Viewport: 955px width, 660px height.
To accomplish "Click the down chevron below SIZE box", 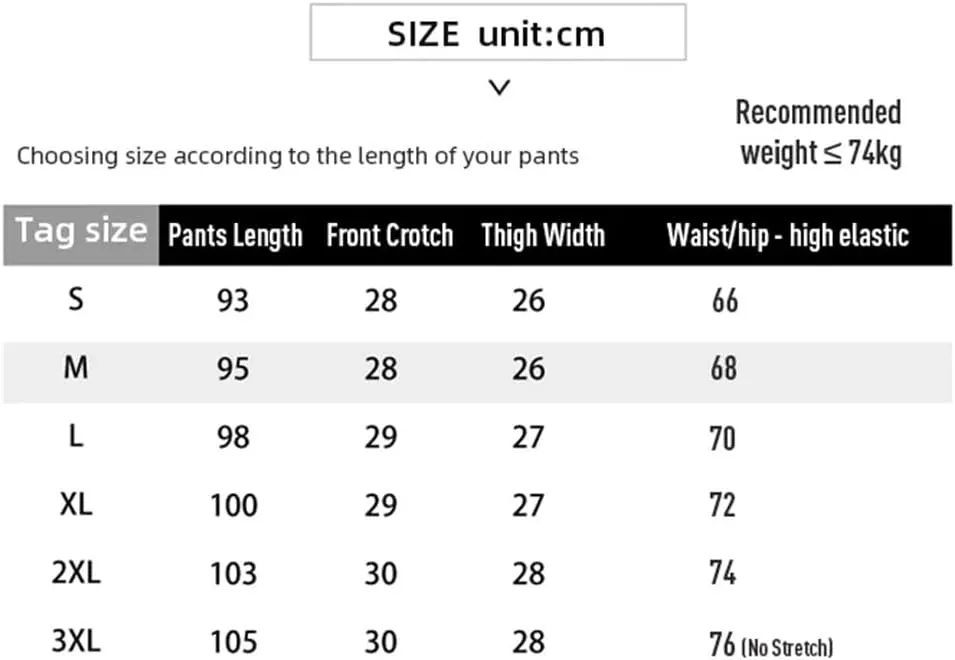I will [500, 88].
